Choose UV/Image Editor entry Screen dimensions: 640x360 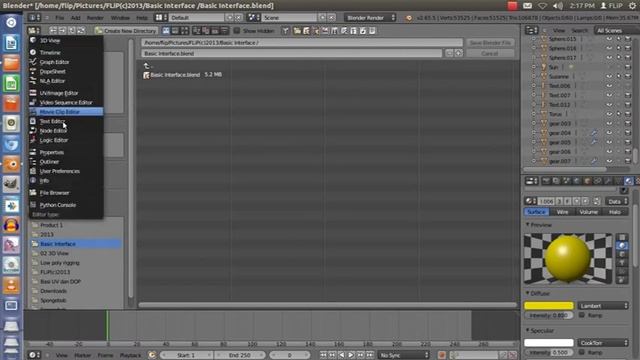(x=65, y=93)
